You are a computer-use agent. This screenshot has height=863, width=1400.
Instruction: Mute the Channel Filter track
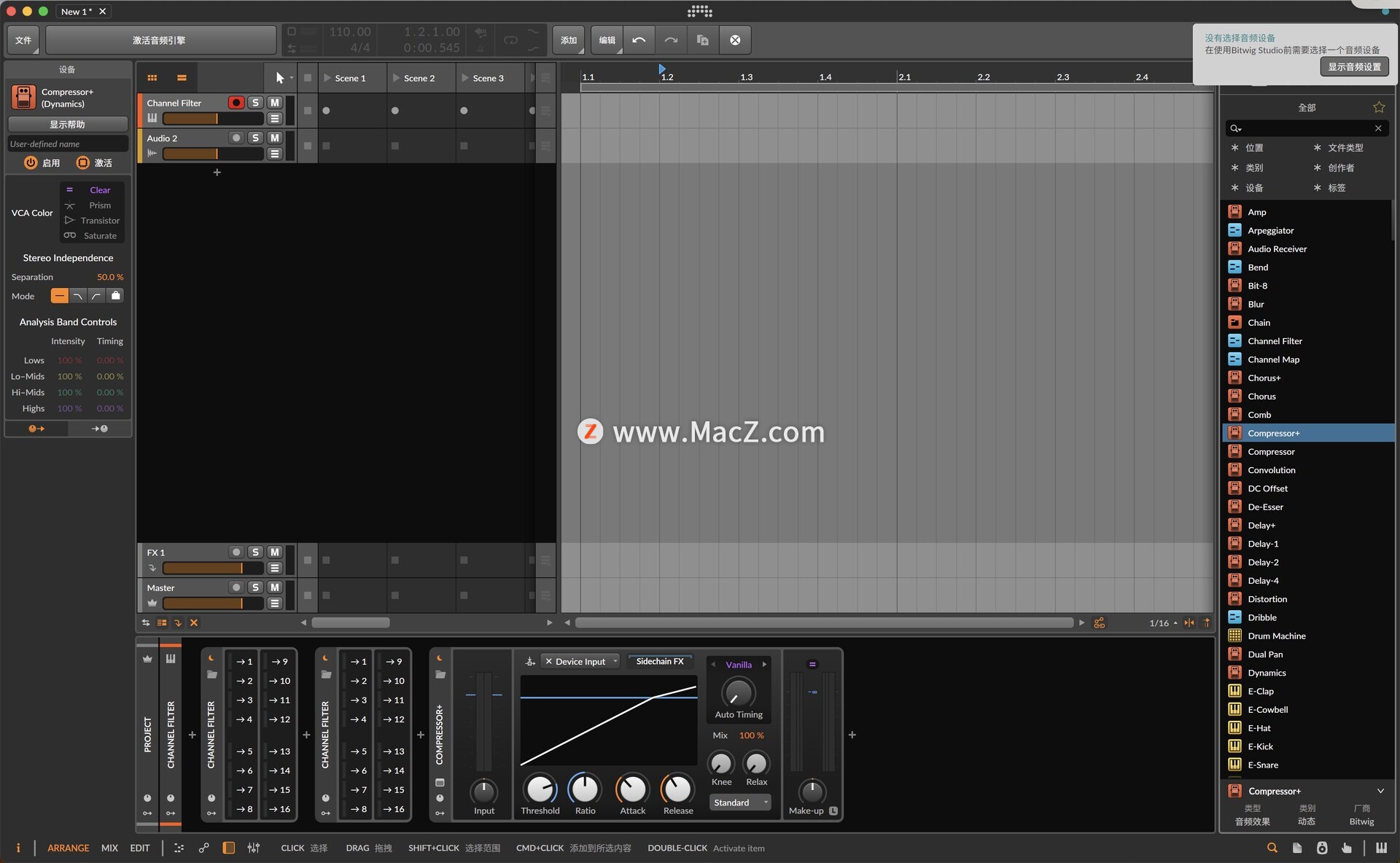pos(275,103)
